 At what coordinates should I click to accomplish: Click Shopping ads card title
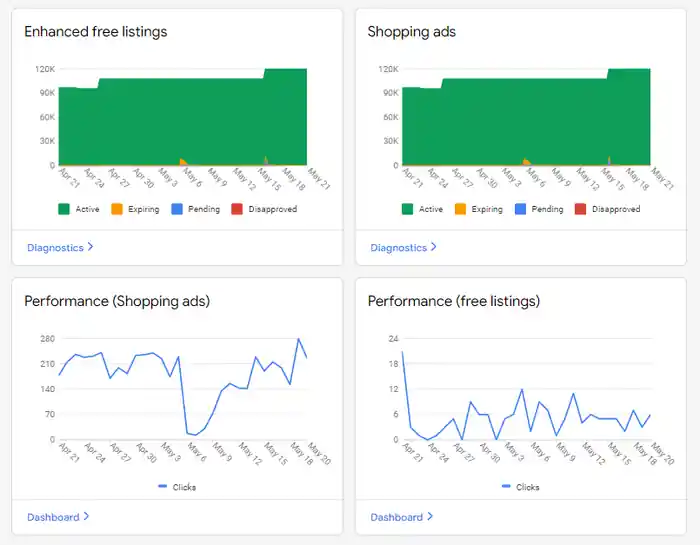pos(412,32)
